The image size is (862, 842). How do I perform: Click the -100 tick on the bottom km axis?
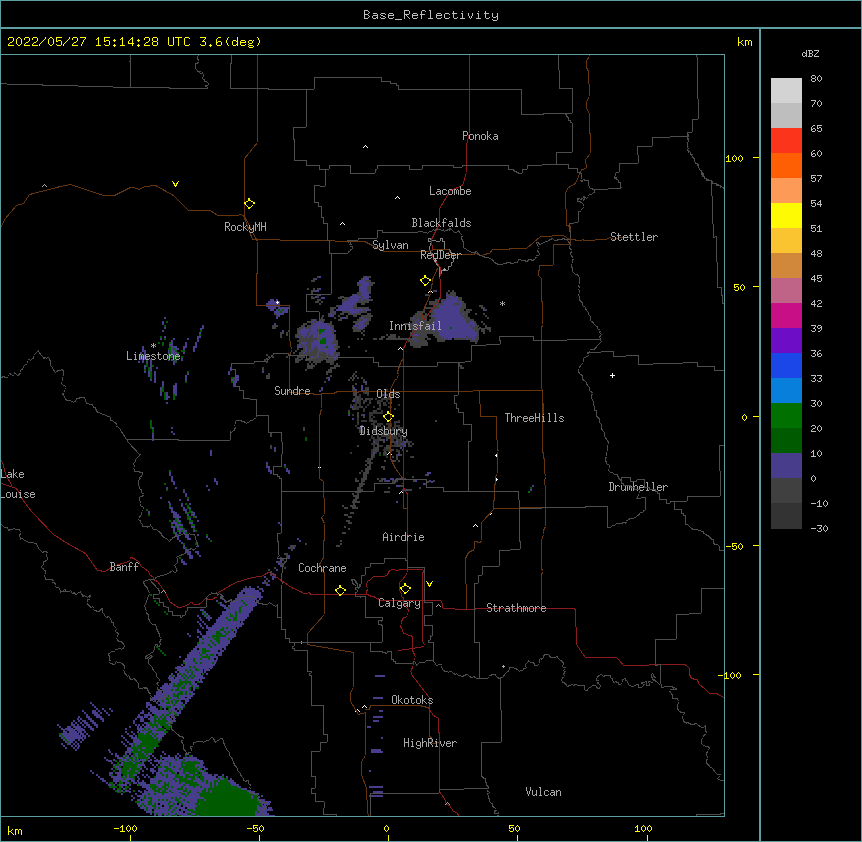coord(125,828)
